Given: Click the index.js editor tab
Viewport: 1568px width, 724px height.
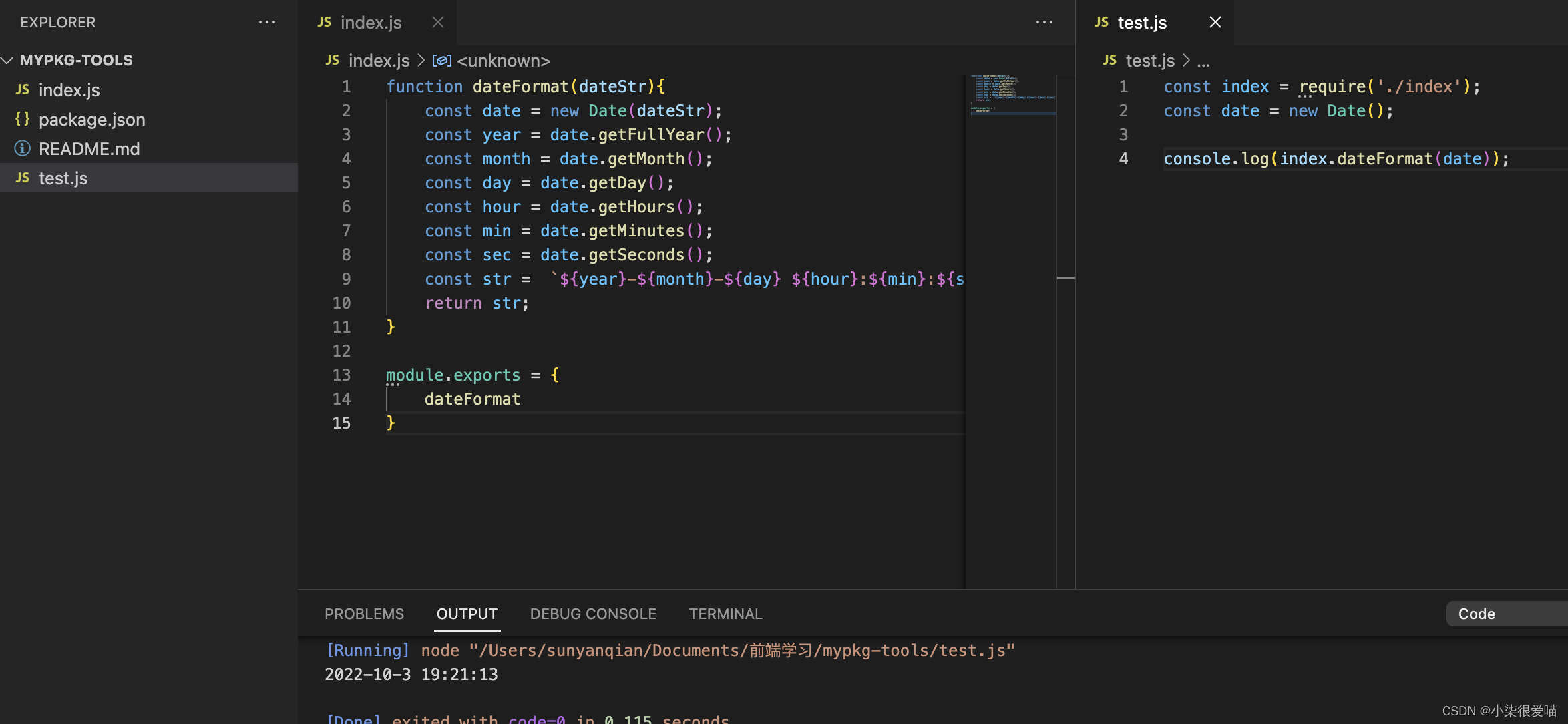Looking at the screenshot, I should tap(371, 23).
